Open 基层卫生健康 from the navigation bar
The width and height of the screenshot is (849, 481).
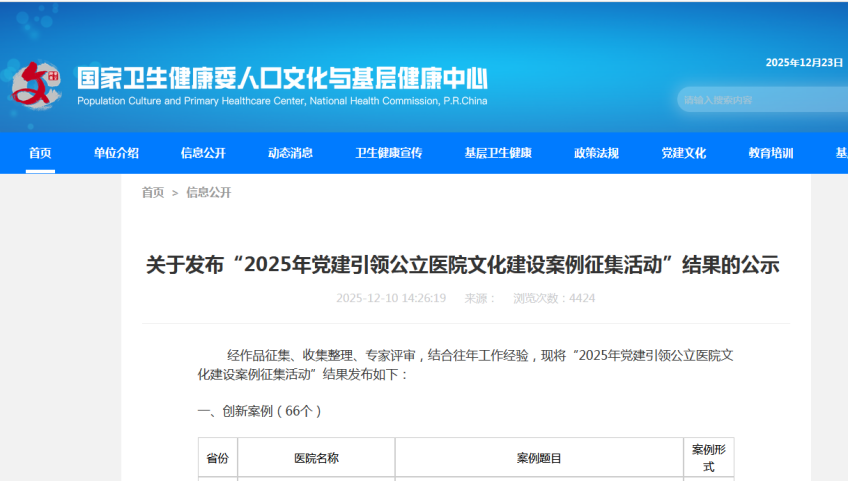(498, 153)
